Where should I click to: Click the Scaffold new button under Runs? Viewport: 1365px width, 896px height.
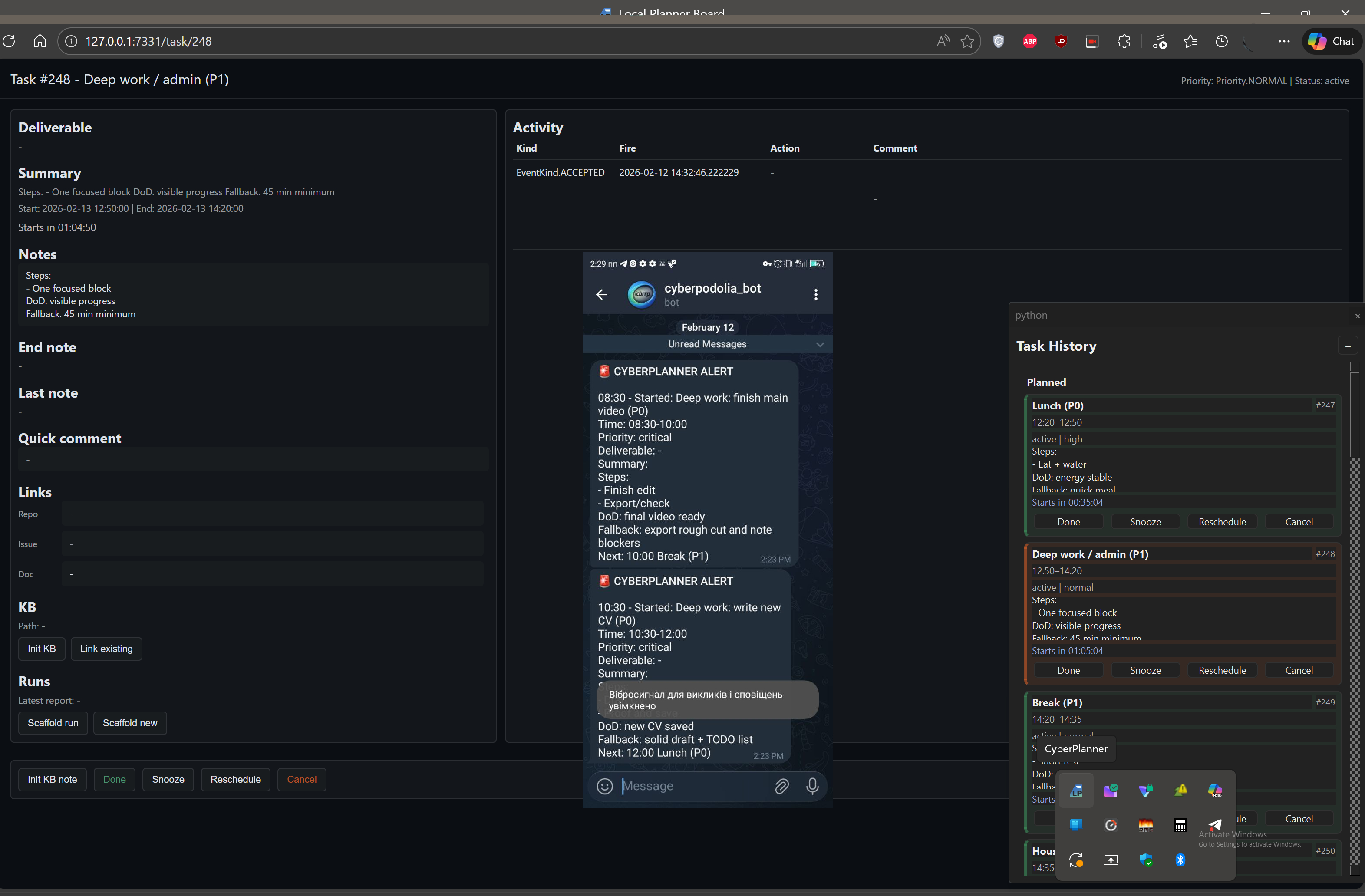(x=130, y=723)
